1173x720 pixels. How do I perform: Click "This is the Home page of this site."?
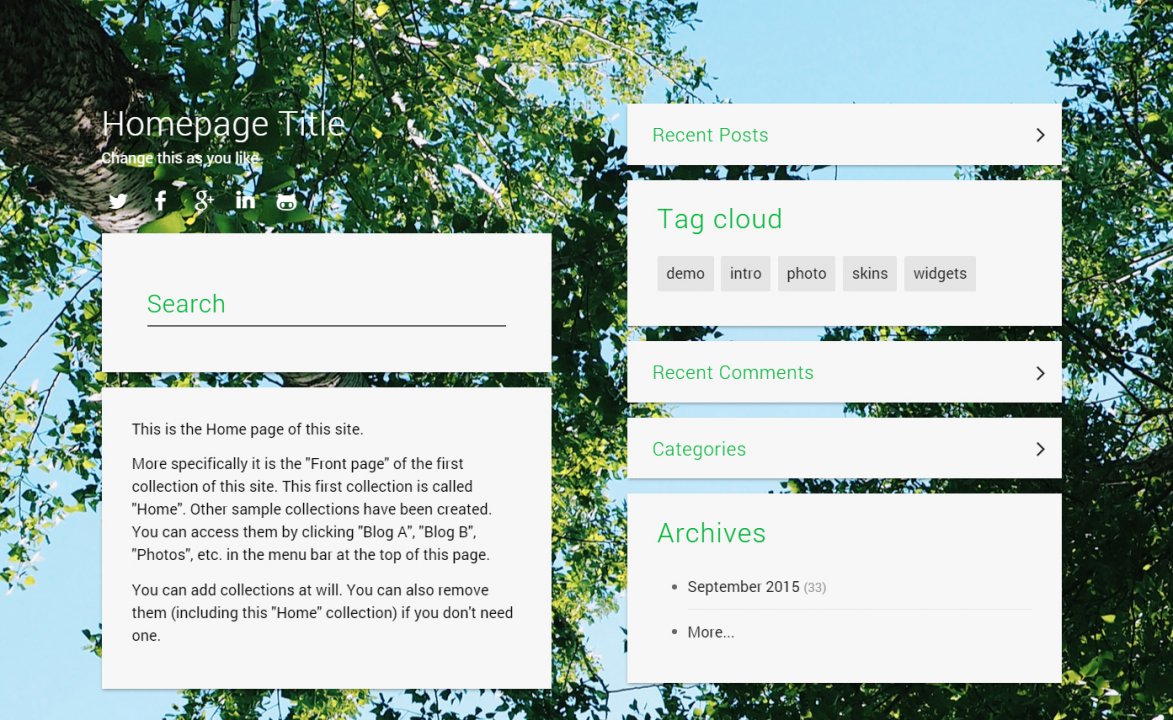click(248, 430)
